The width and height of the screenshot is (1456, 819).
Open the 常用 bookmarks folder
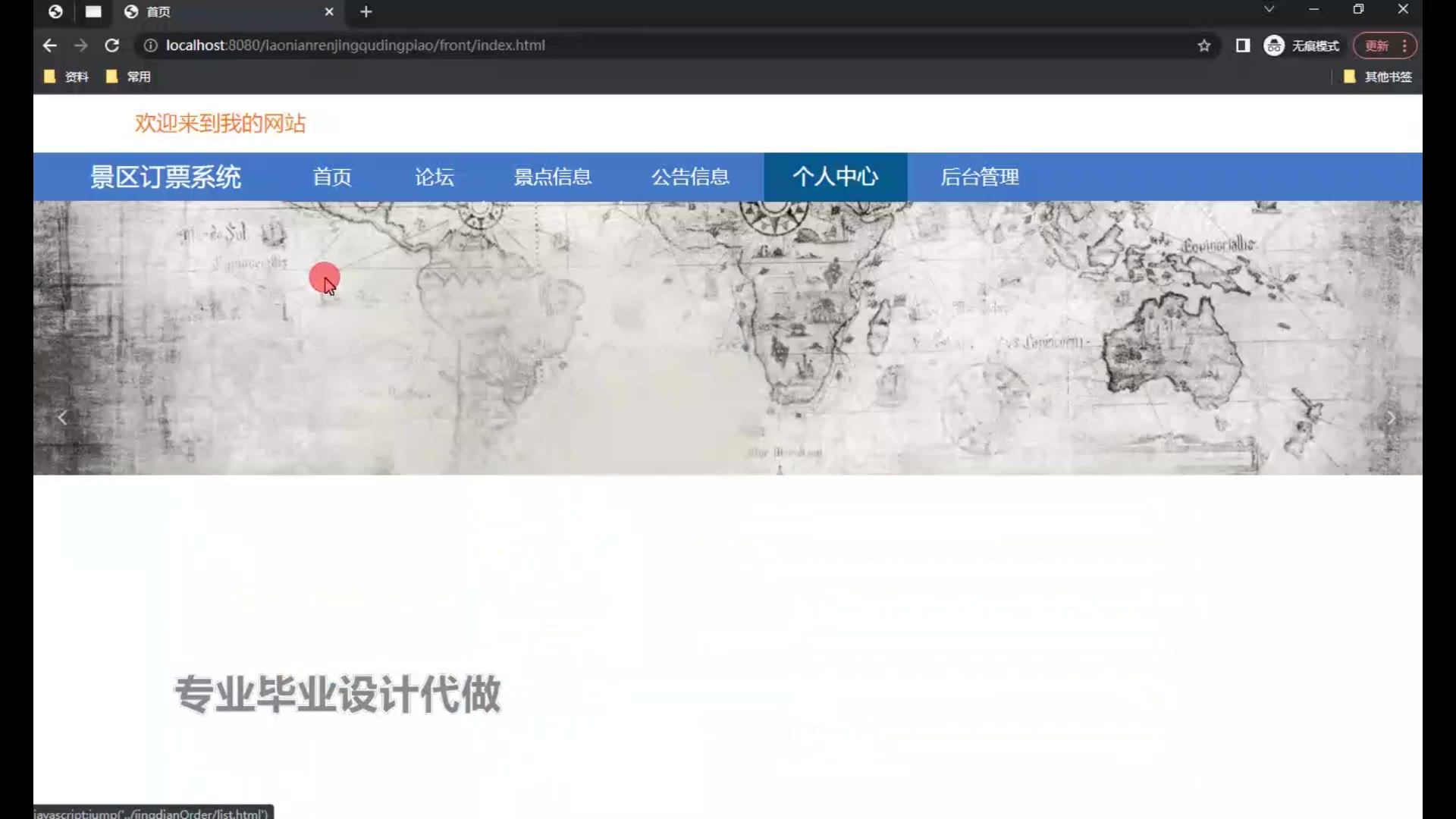click(129, 77)
